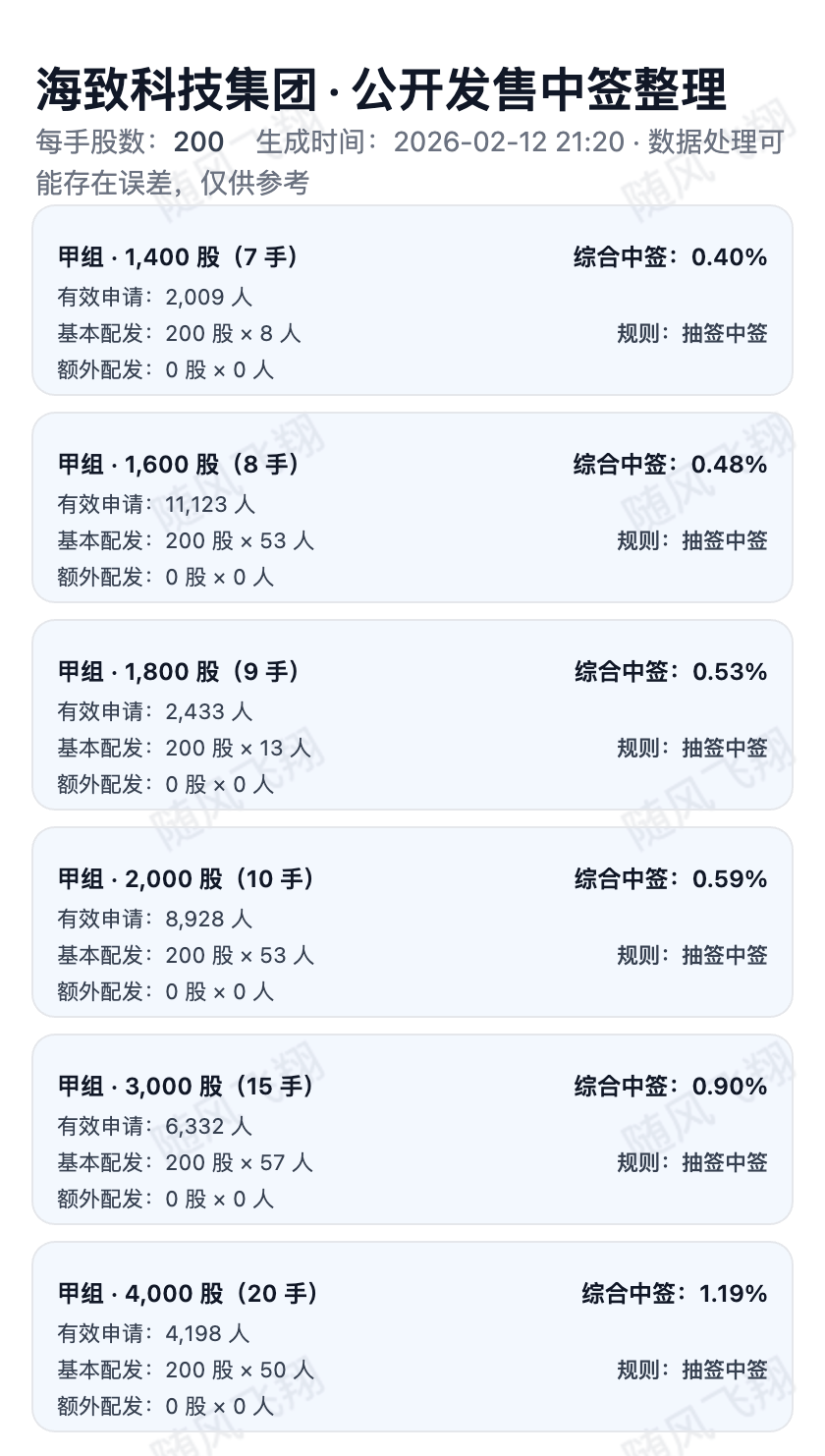
Task: Click the 有效申请 8,928 人 line
Action: click(x=155, y=919)
